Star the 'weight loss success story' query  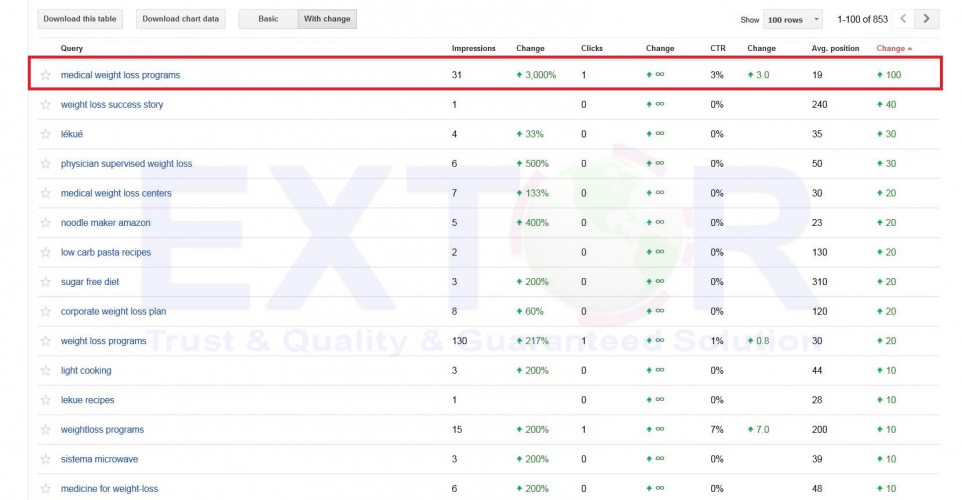pyautogui.click(x=45, y=105)
